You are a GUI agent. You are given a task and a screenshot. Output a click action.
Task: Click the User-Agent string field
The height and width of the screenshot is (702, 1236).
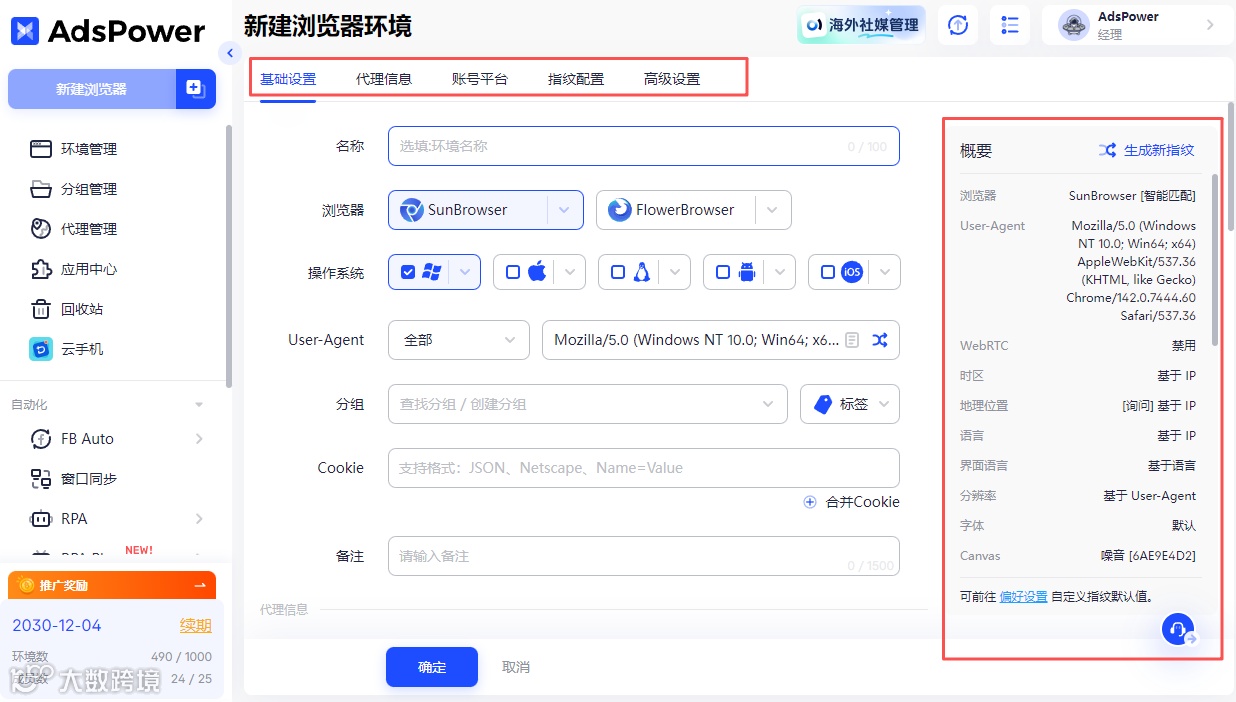[721, 340]
